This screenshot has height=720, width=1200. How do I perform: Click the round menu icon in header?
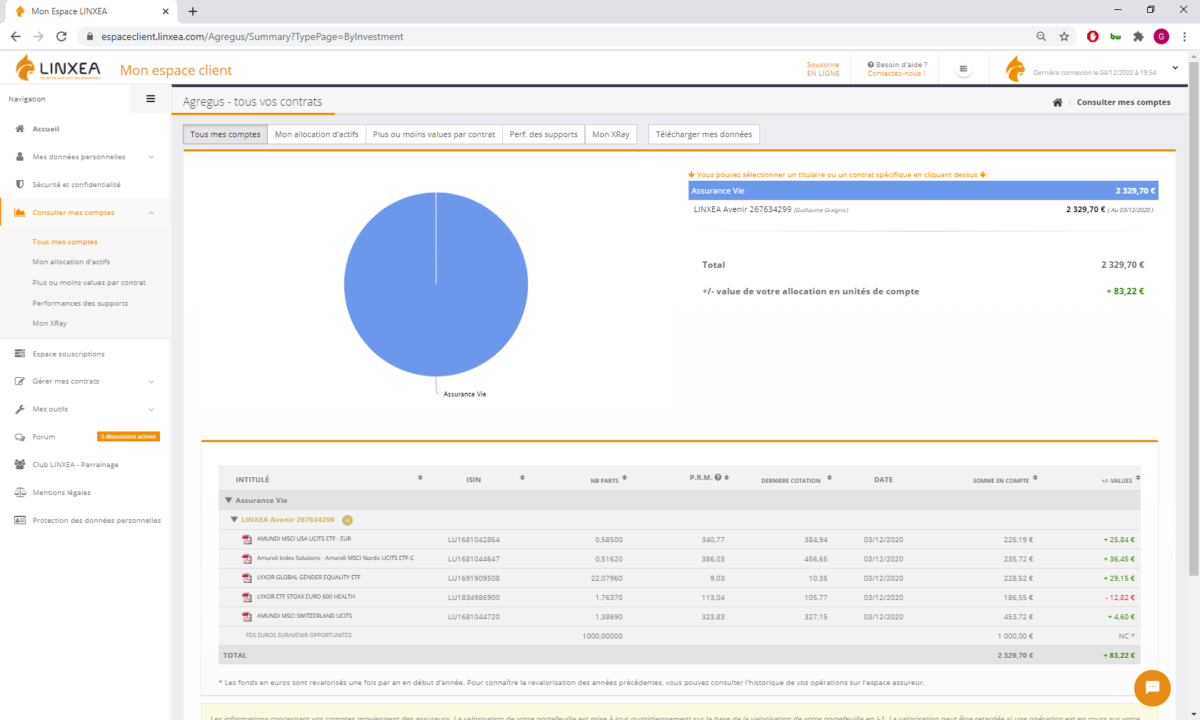(x=963, y=70)
